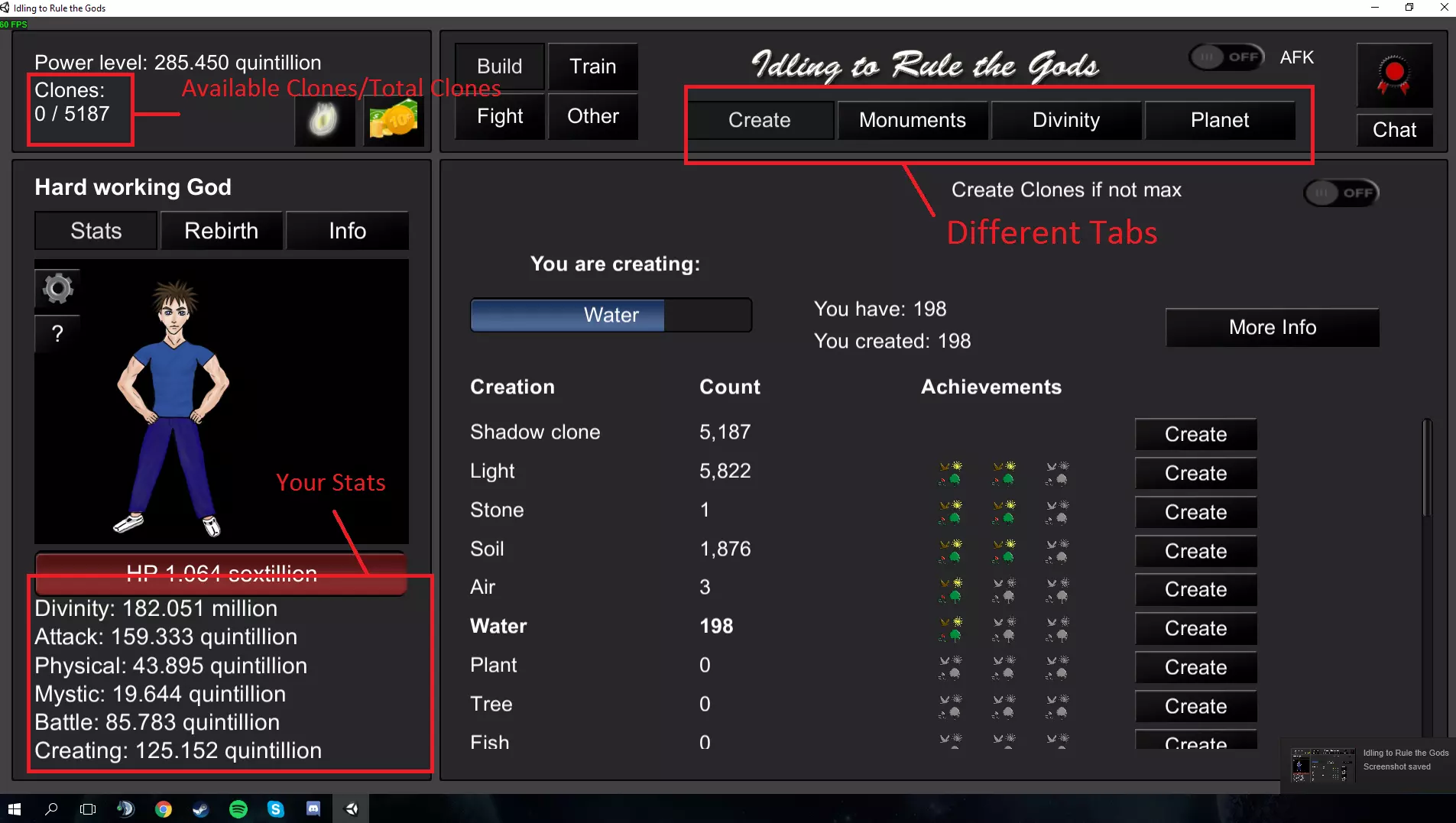Click the 'Shadow clone' creation name
The image size is (1456, 823).
(535, 432)
